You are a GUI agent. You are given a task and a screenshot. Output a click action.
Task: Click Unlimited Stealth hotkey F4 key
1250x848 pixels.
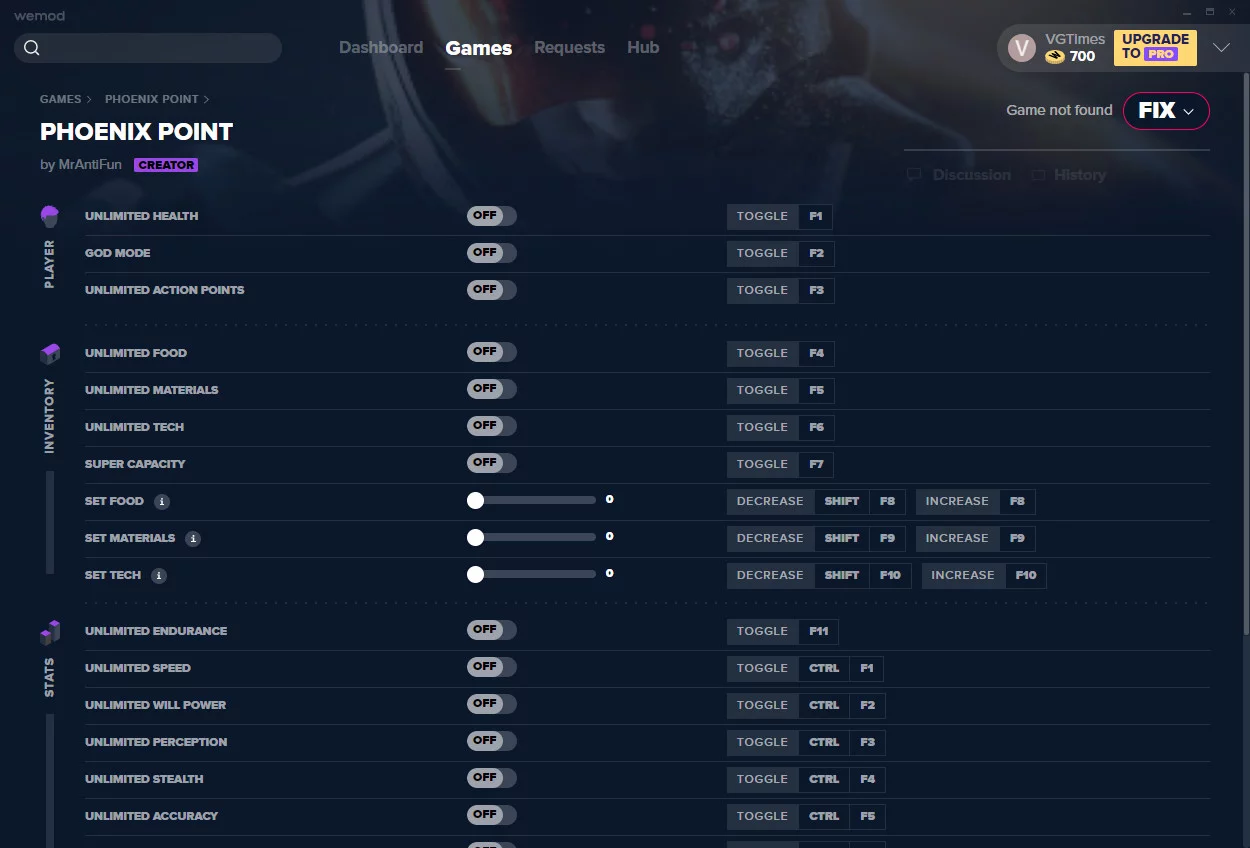tap(867, 779)
